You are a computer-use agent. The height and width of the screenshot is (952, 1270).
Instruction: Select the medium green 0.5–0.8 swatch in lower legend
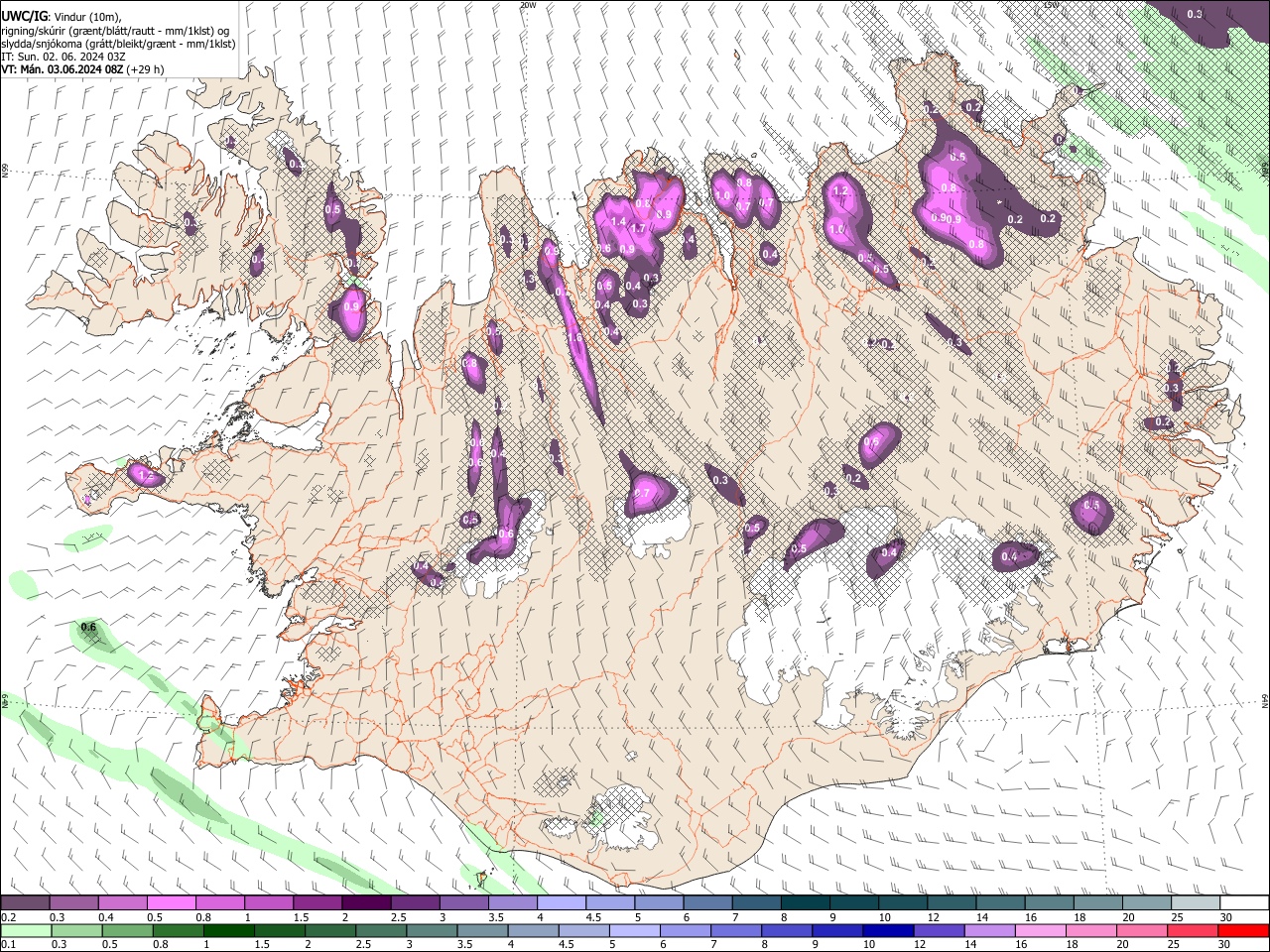(x=127, y=931)
